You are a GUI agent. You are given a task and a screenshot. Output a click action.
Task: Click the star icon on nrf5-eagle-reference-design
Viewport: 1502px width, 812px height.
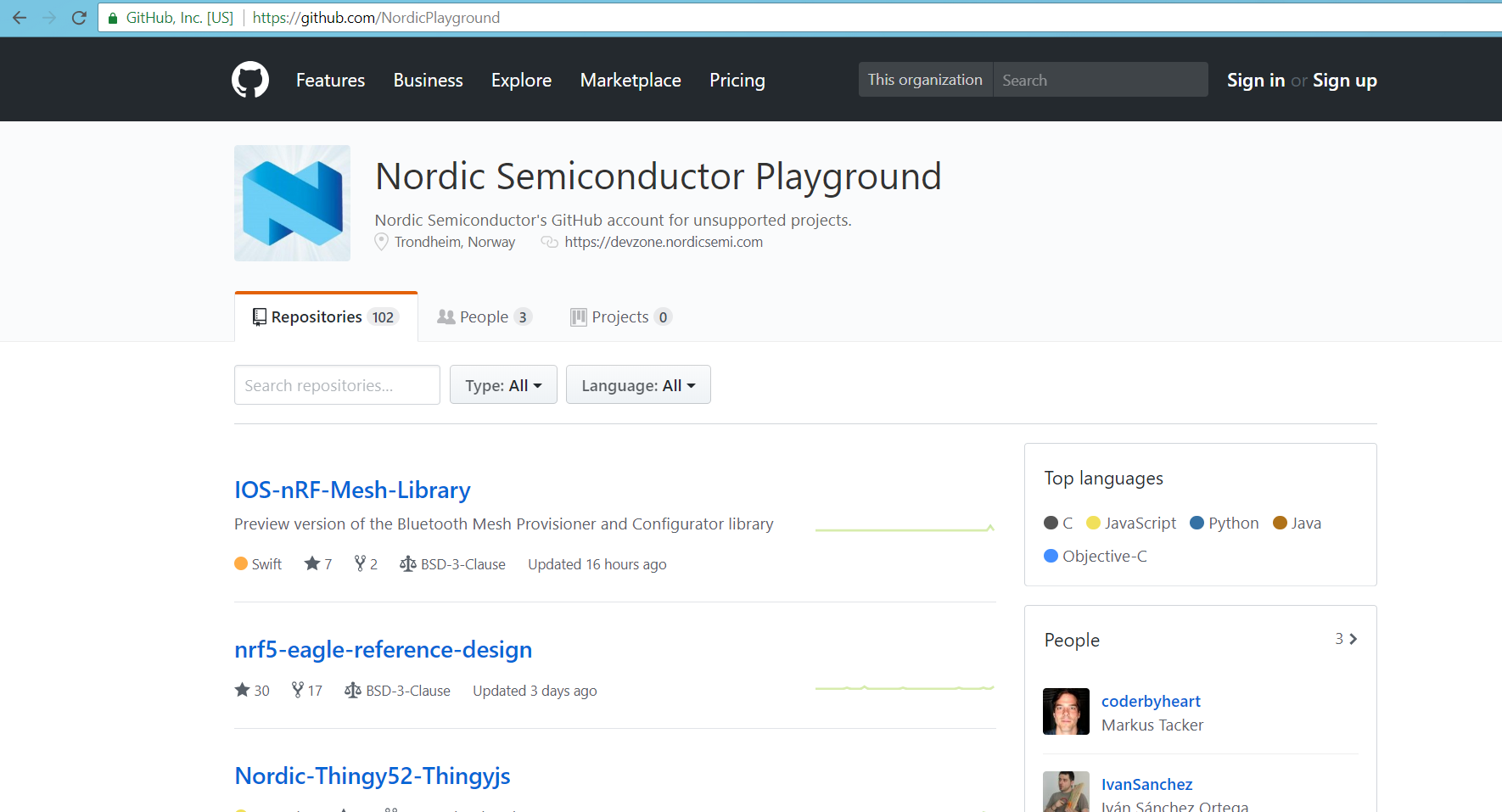[x=243, y=690]
